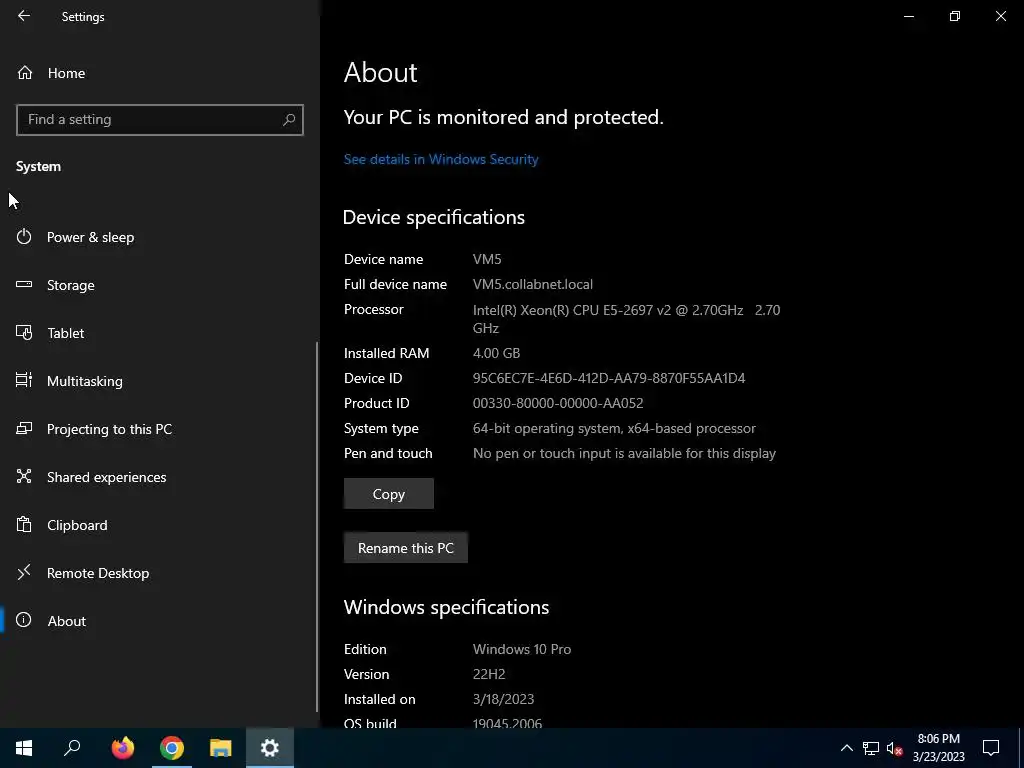1024x768 pixels.
Task: Open the notification Action Center icon
Action: (x=991, y=748)
